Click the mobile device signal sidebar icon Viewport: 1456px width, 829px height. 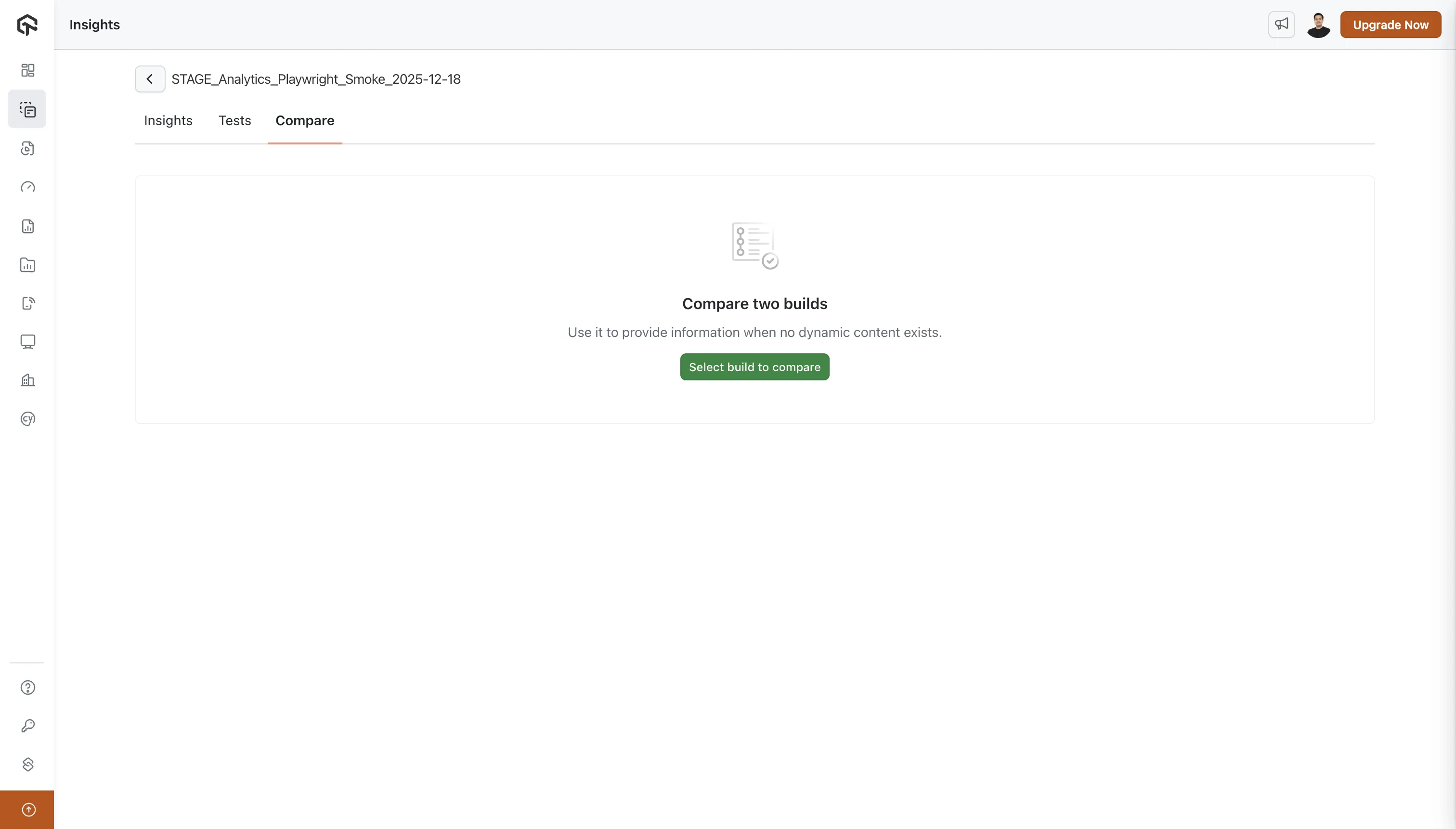[x=27, y=303]
